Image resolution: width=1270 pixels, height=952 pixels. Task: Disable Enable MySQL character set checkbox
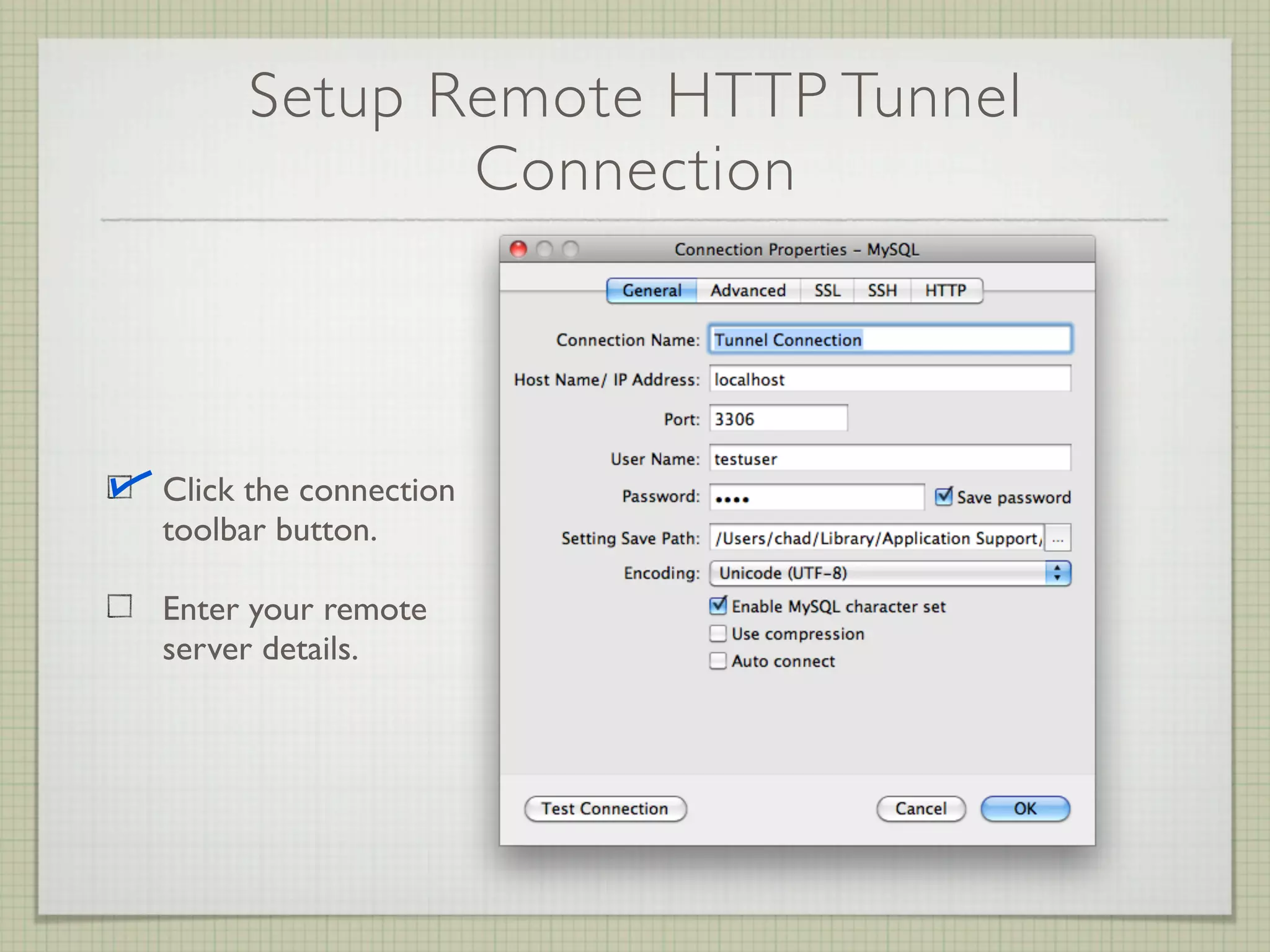click(718, 606)
